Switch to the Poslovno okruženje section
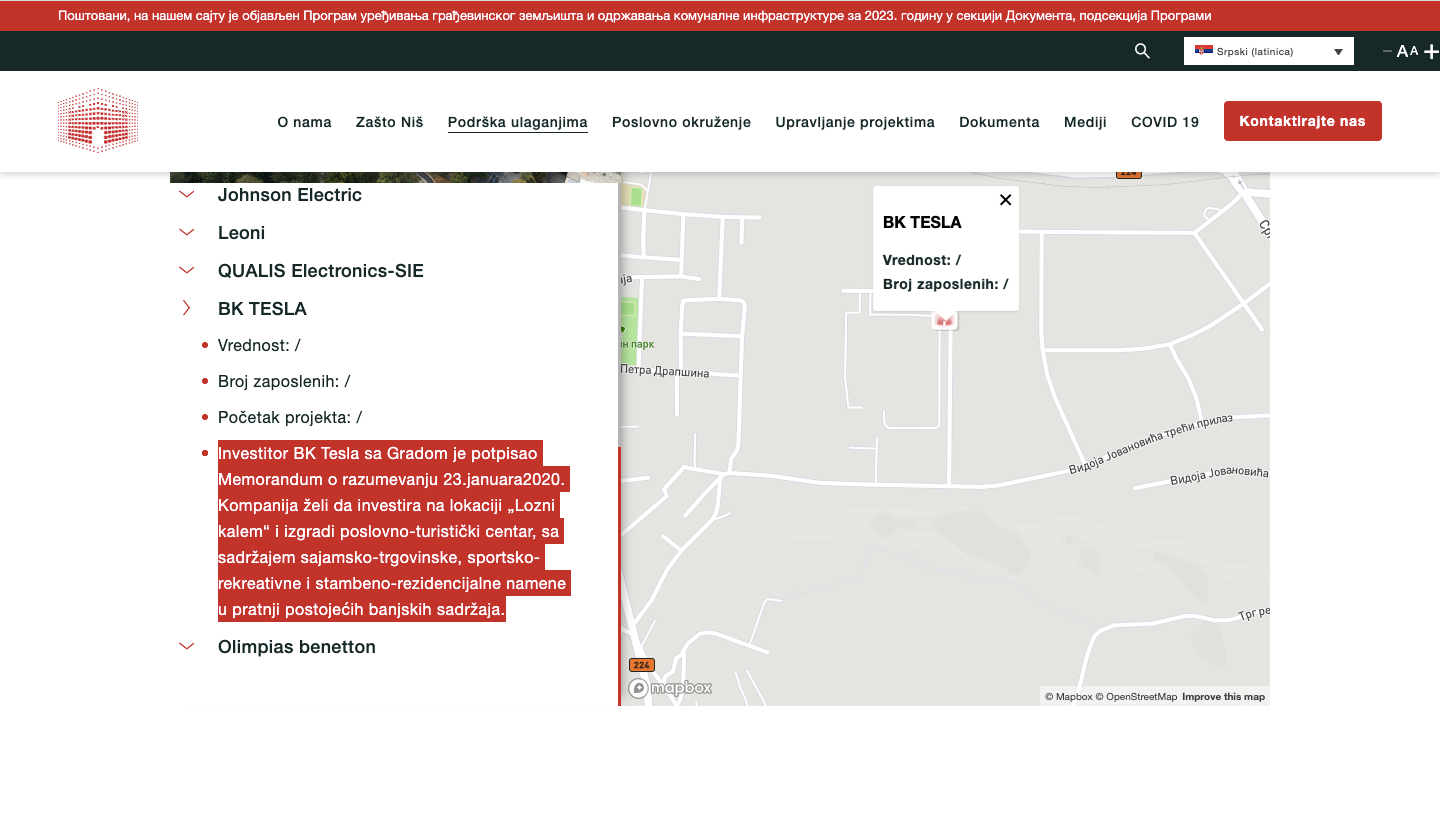The image size is (1440, 814). [681, 122]
